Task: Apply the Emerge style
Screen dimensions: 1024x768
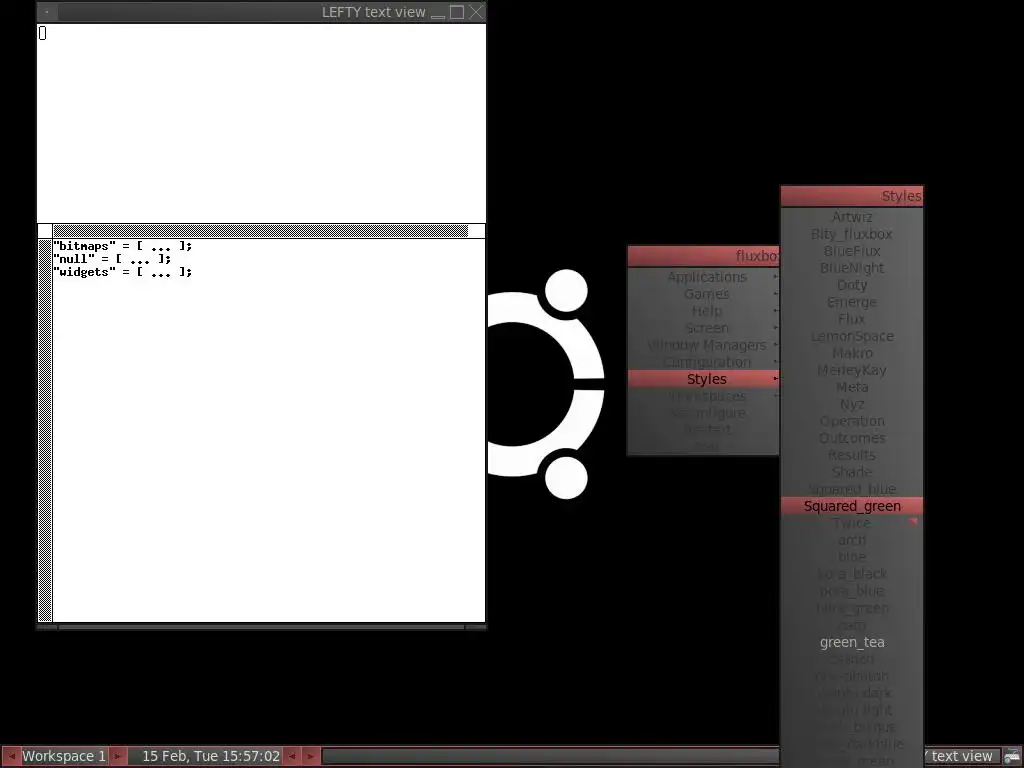Action: pyautogui.click(x=852, y=302)
